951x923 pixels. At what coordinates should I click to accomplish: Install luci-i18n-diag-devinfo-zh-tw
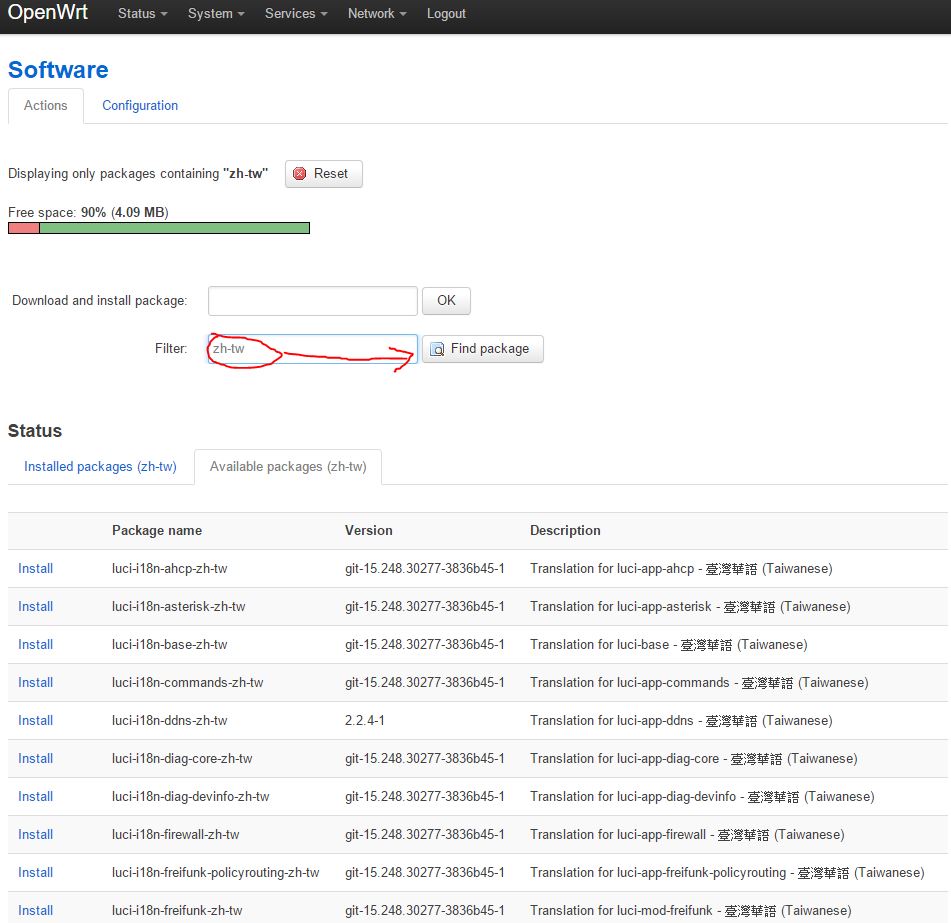pos(35,797)
